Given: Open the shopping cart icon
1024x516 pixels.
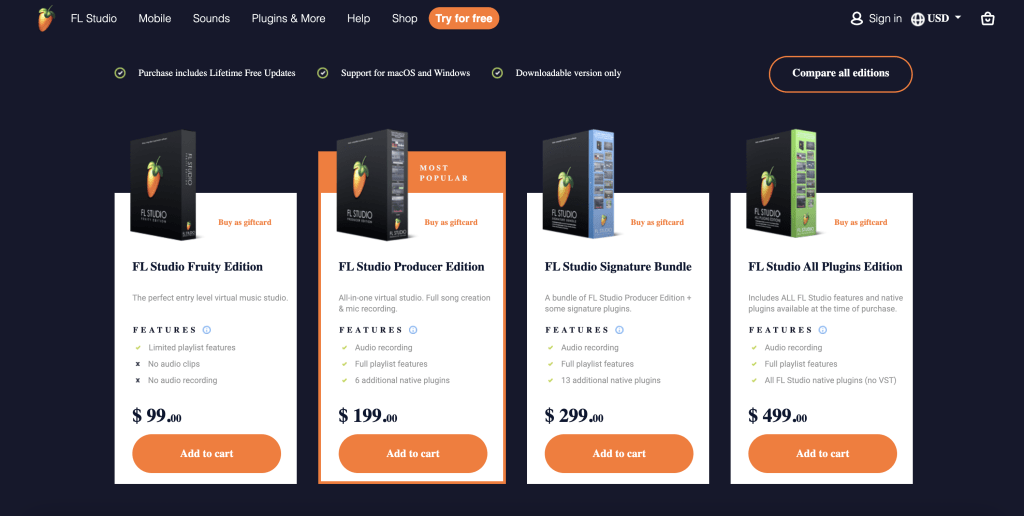Looking at the screenshot, I should pyautogui.click(x=987, y=19).
